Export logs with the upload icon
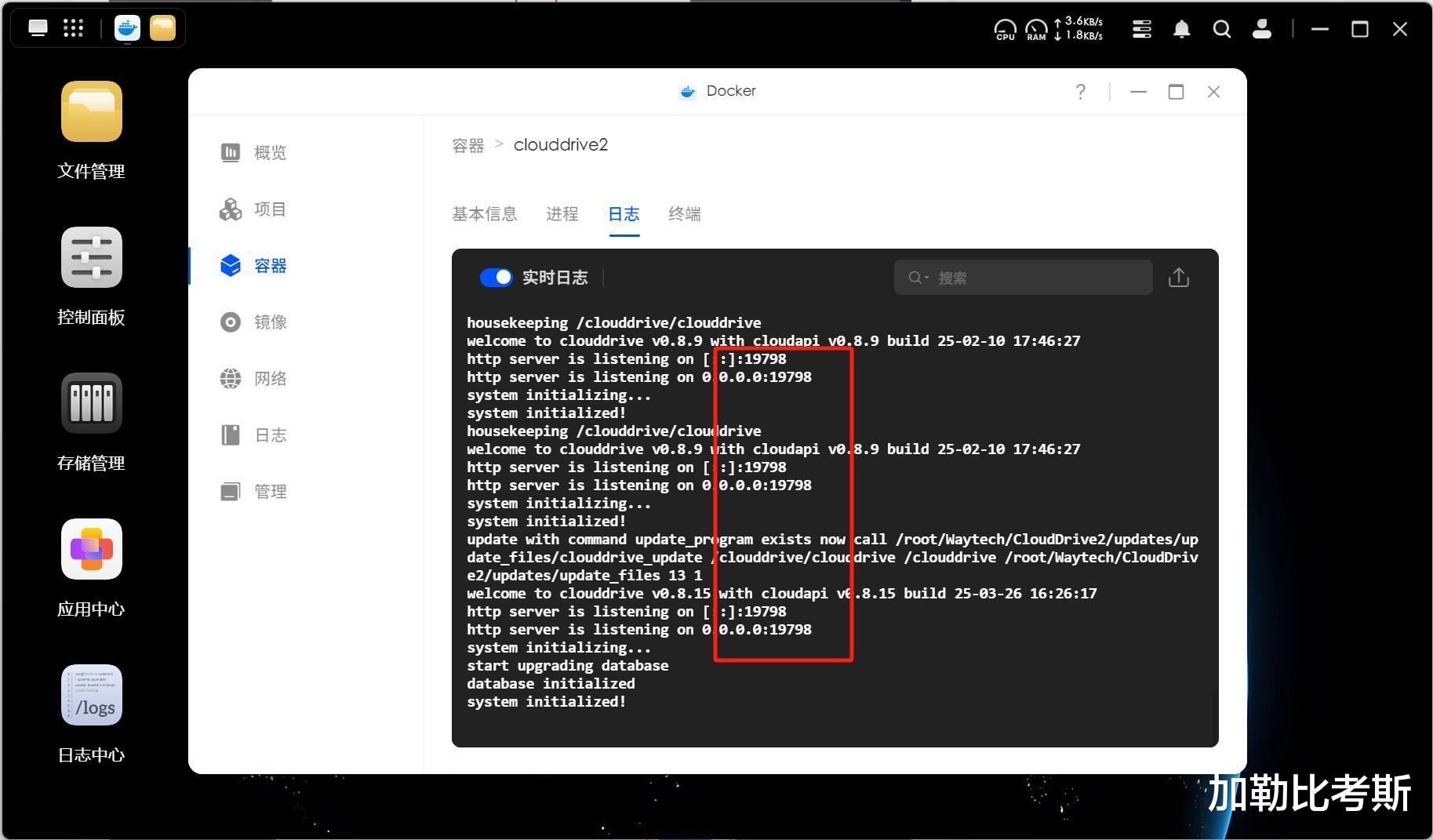 (1179, 278)
